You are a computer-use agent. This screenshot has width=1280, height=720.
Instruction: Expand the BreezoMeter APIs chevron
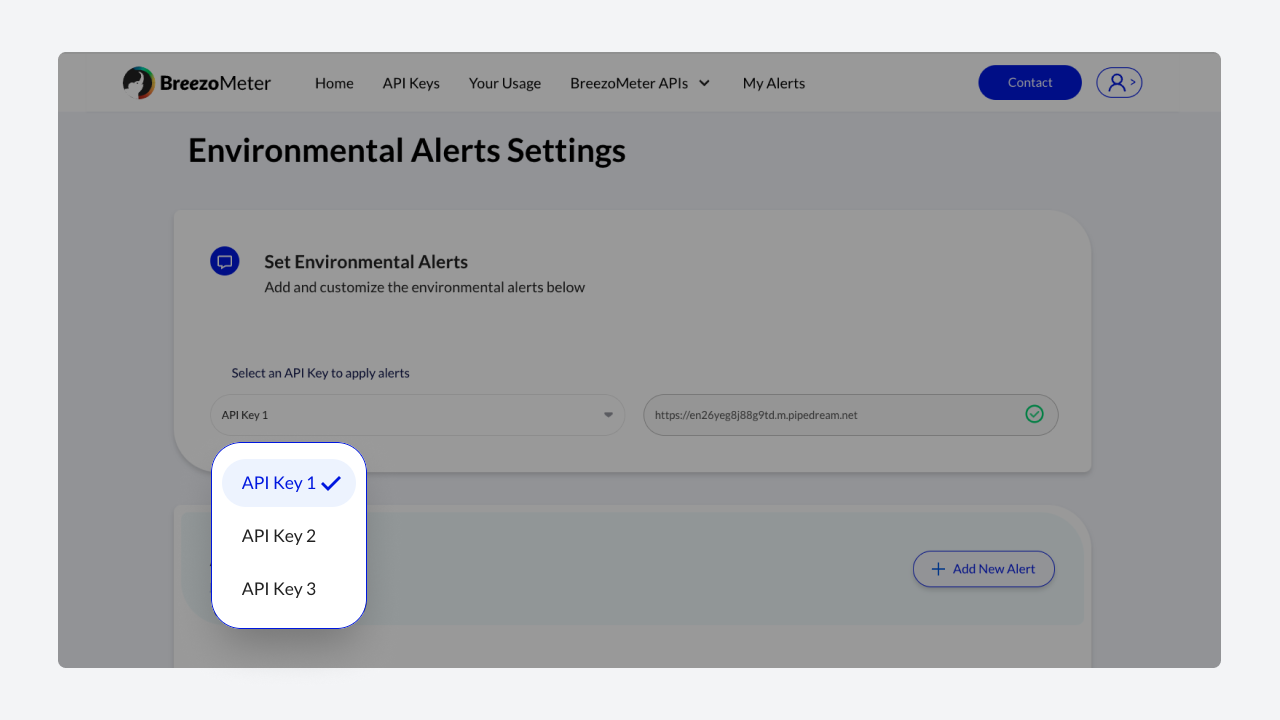click(x=704, y=83)
